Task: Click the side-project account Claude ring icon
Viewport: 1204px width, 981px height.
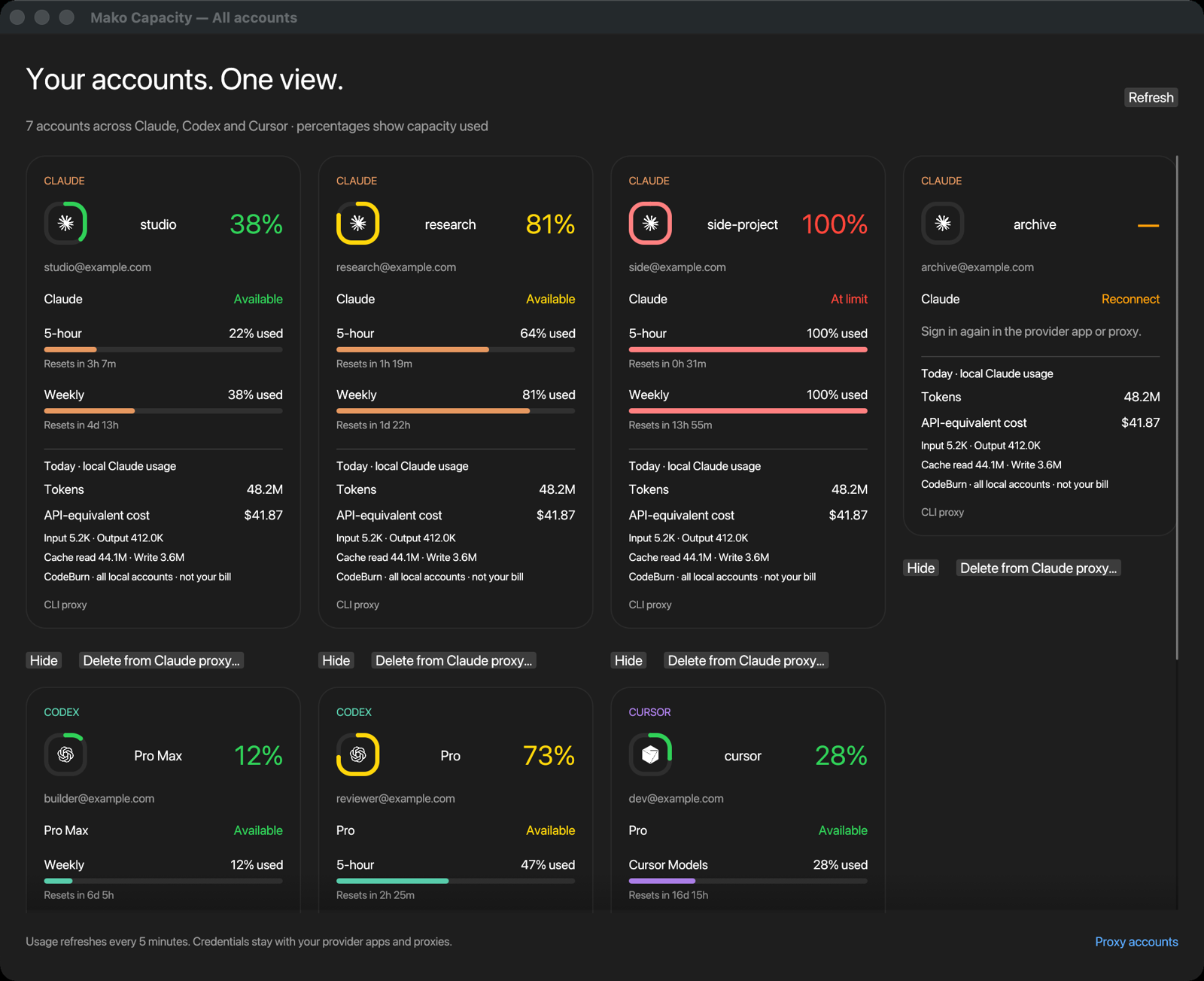Action: point(650,224)
